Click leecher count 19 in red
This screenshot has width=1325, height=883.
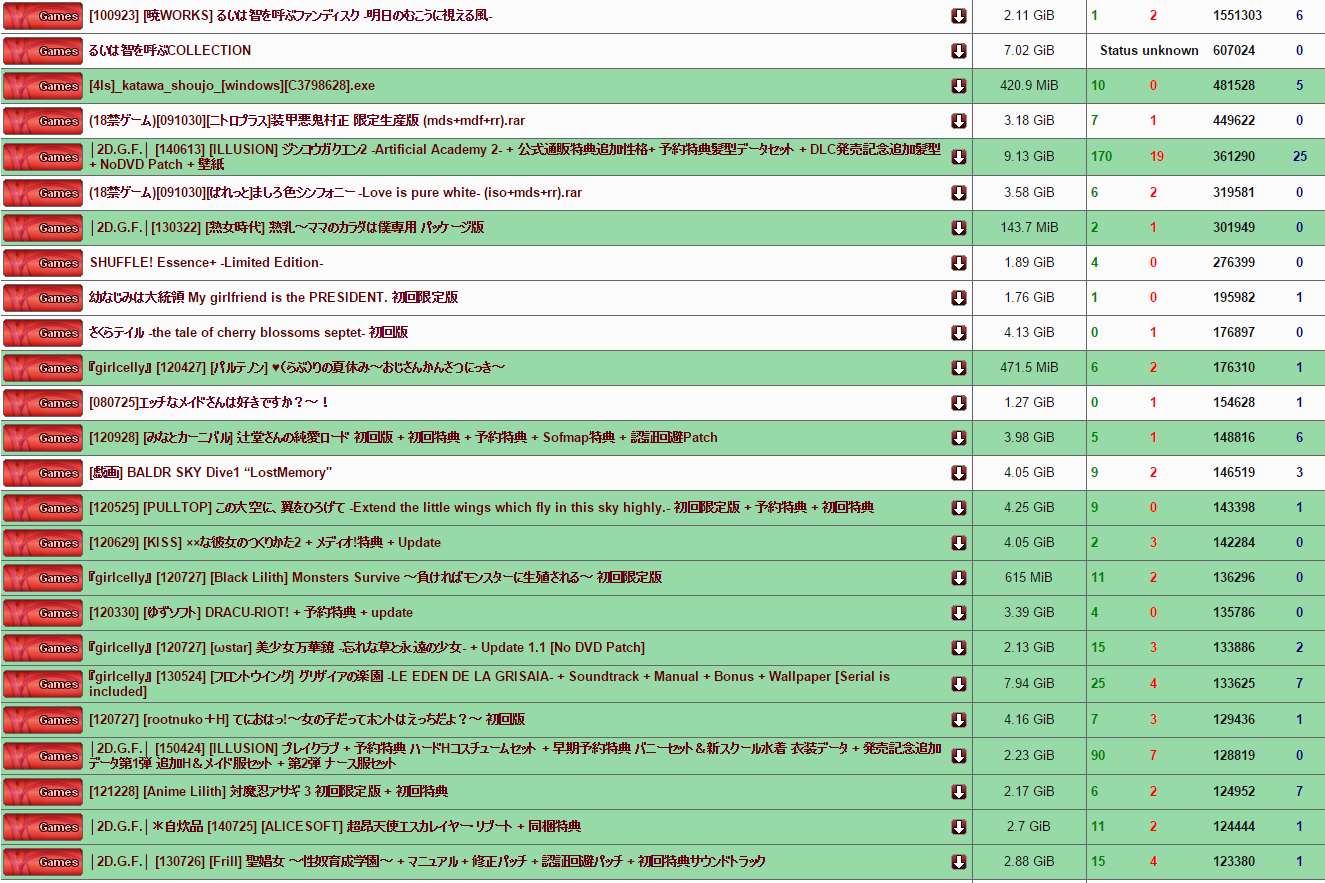tap(1157, 157)
